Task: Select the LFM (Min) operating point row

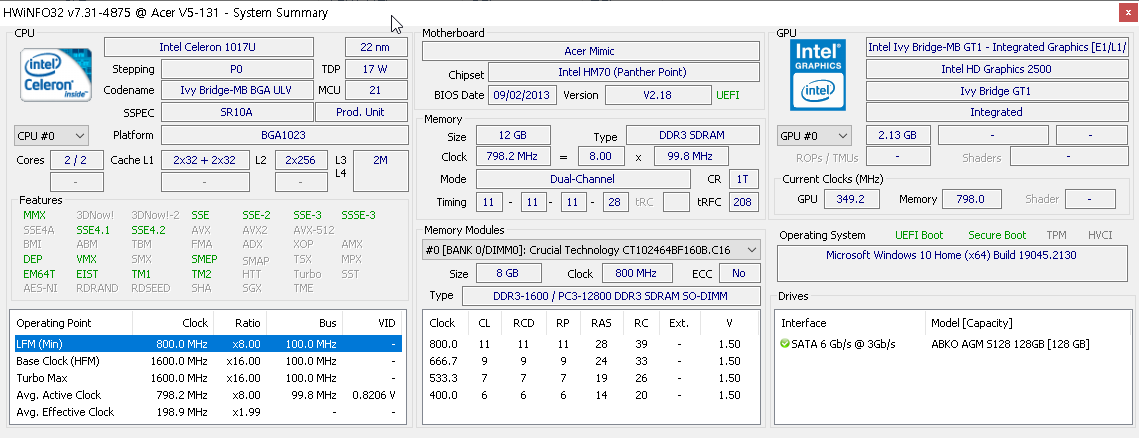Action: [208, 344]
